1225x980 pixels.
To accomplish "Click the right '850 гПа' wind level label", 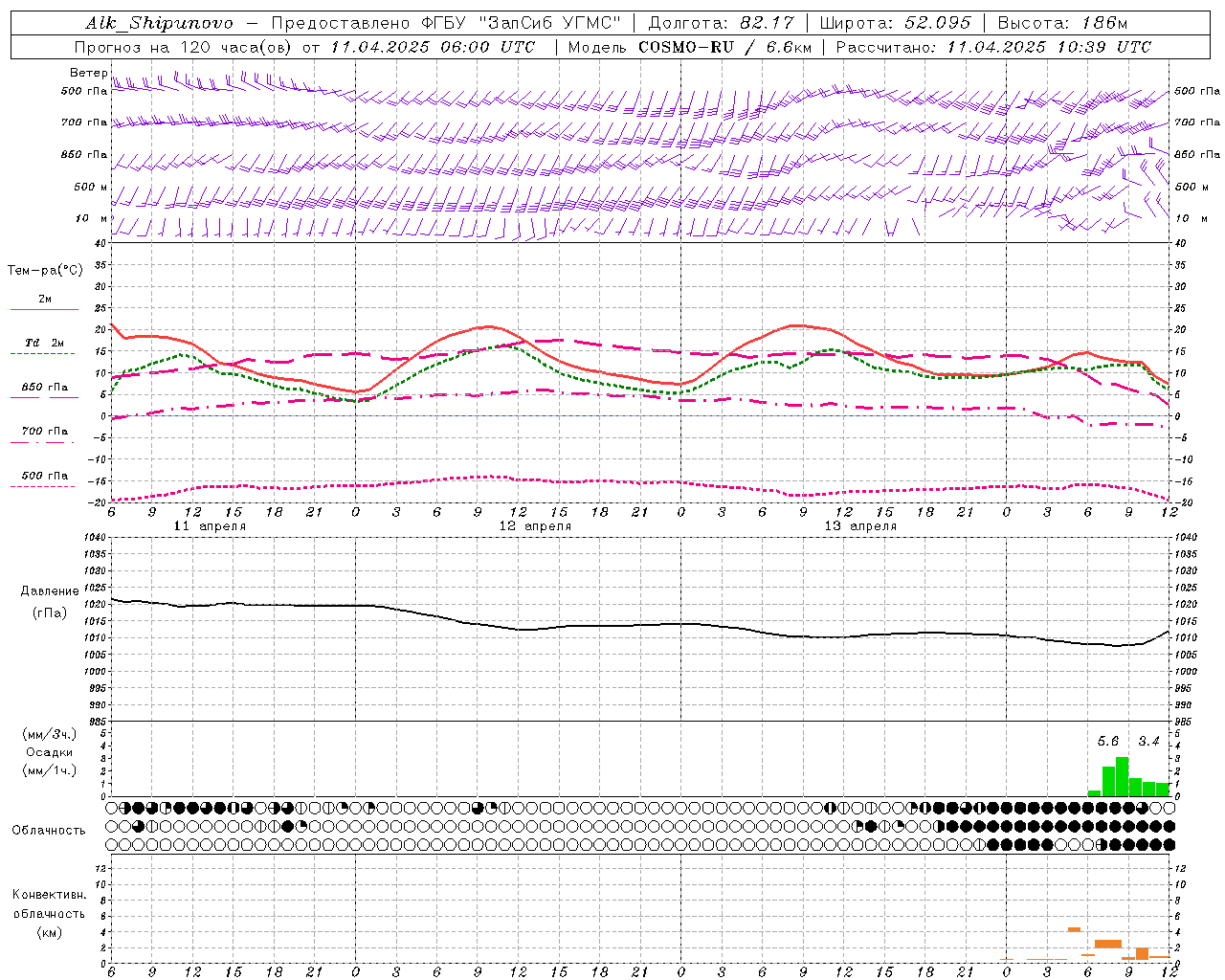I will click(x=1197, y=154).
